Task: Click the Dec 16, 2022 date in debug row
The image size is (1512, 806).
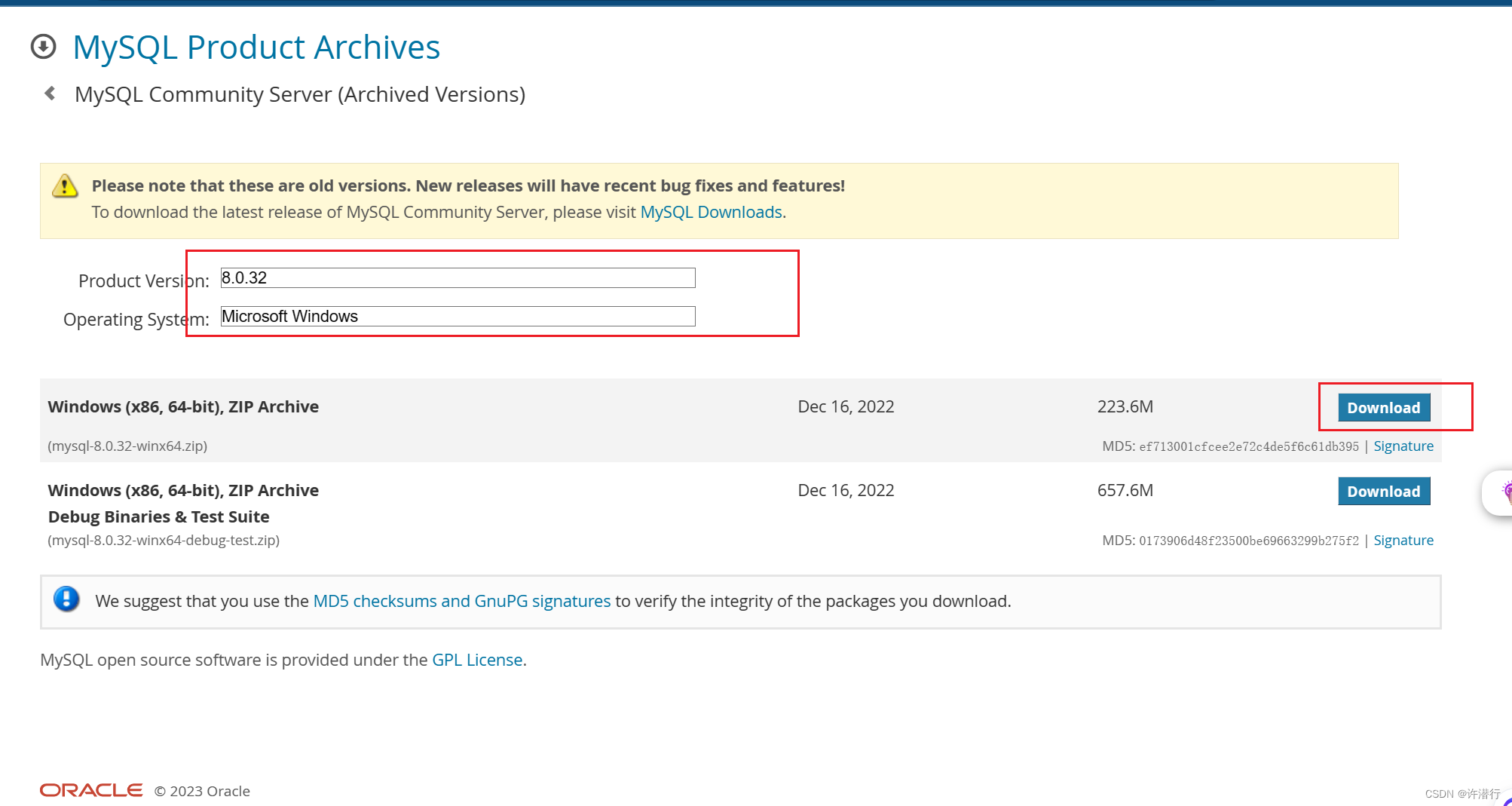Action: pos(846,490)
